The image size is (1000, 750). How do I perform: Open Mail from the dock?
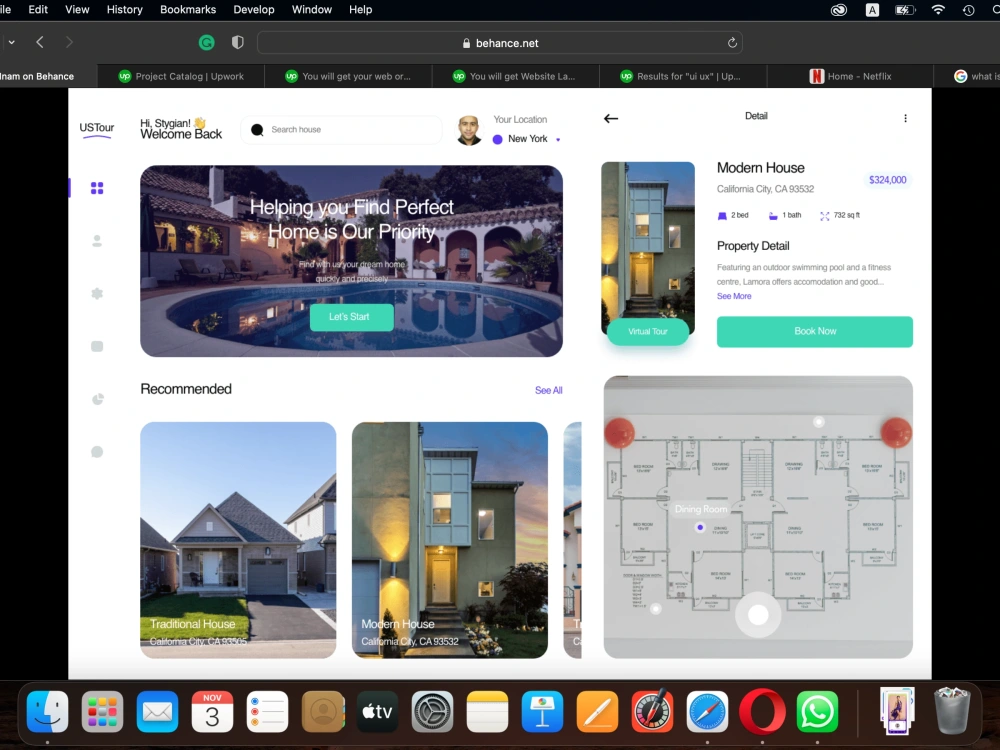(158, 712)
